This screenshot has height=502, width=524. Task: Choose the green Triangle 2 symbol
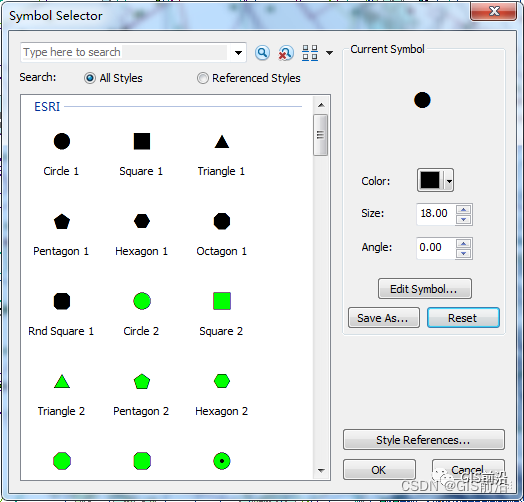pos(61,381)
